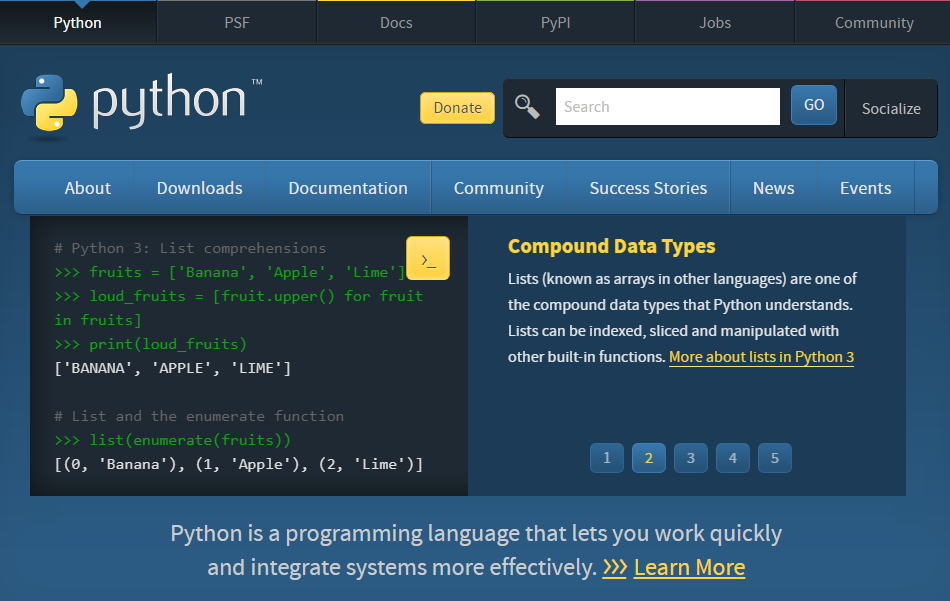Click the Compound Data Types heading
Image resolution: width=950 pixels, height=601 pixels.
[x=611, y=246]
